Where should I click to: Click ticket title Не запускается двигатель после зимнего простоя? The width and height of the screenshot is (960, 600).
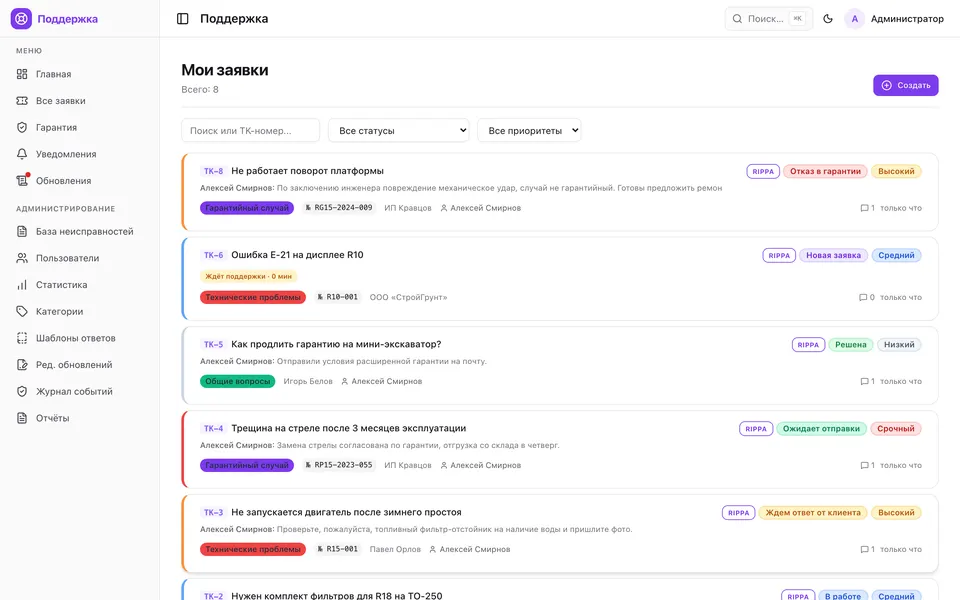(347, 512)
